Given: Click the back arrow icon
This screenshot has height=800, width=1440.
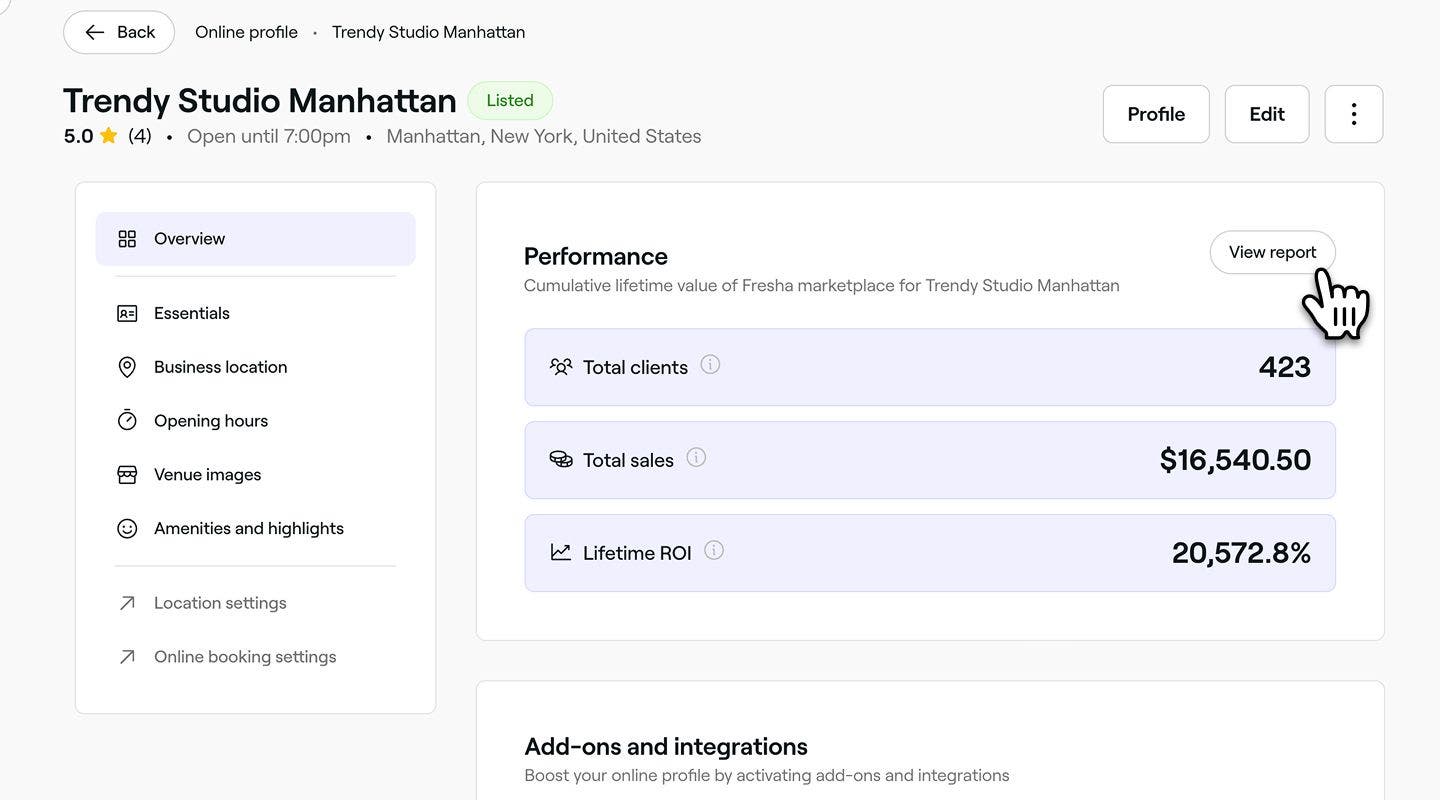Looking at the screenshot, I should tap(95, 32).
